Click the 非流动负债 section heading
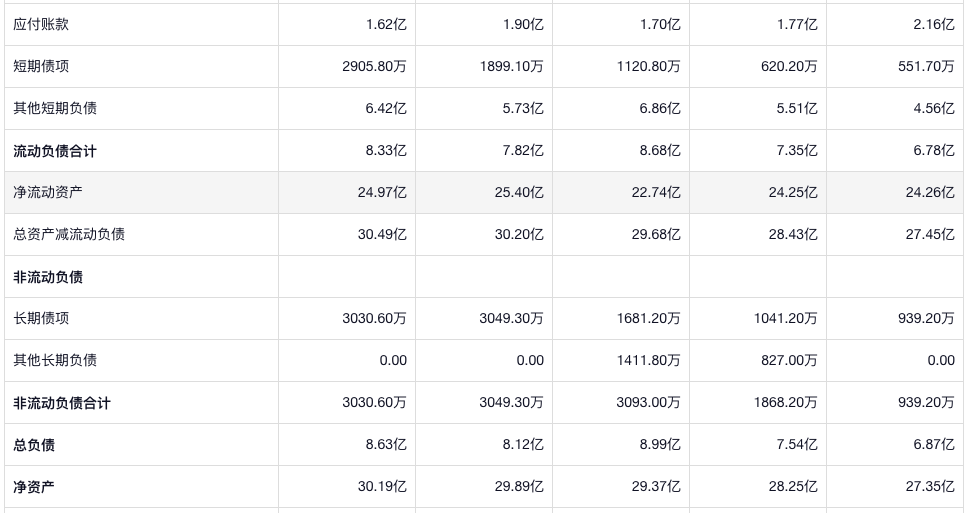 click(48, 277)
